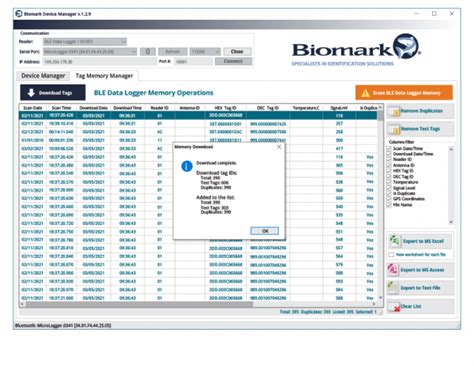Click the Temperature,C column header
Screen dimensions: 474x366
coord(306,108)
